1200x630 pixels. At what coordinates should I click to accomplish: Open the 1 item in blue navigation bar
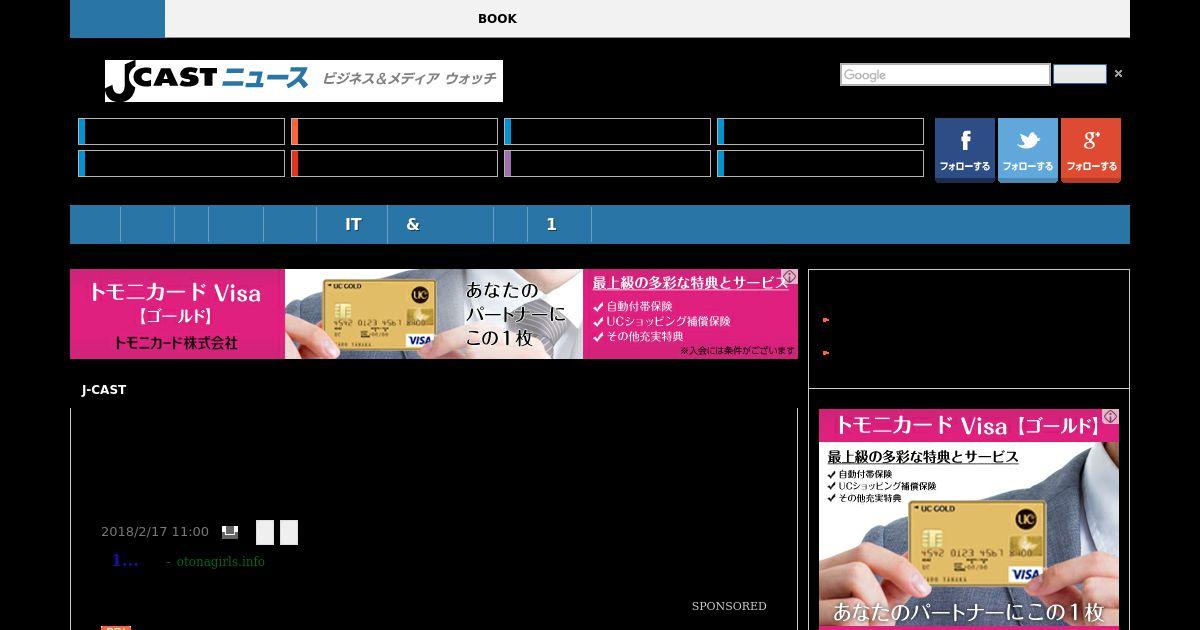pyautogui.click(x=551, y=225)
